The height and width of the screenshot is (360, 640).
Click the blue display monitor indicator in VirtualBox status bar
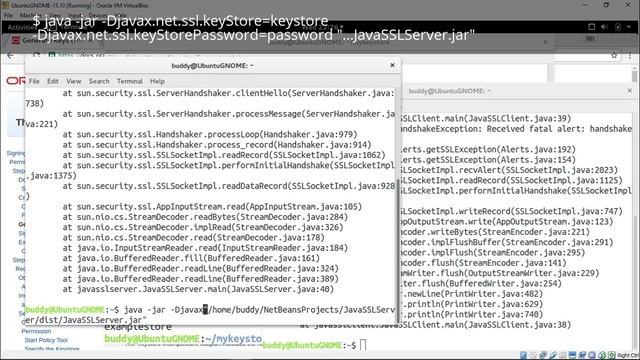click(x=573, y=355)
